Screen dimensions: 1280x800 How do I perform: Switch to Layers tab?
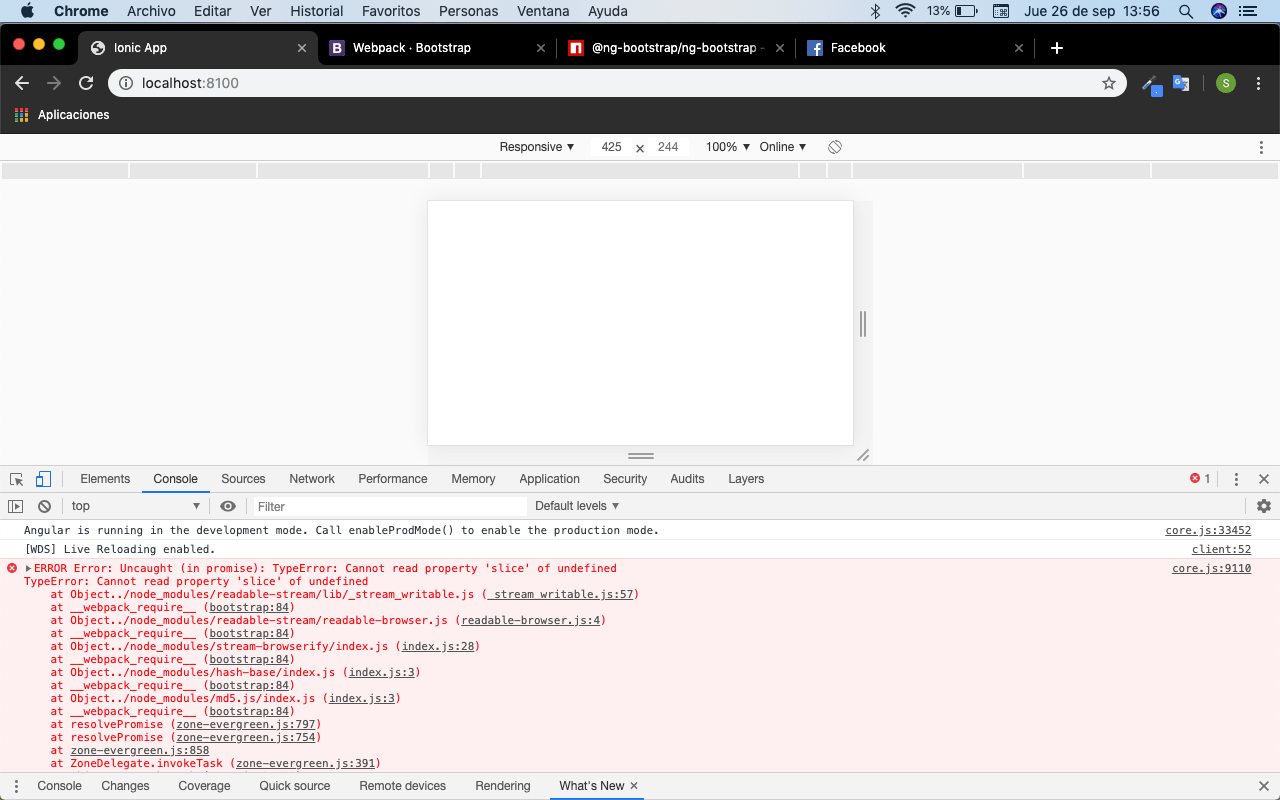(x=746, y=479)
